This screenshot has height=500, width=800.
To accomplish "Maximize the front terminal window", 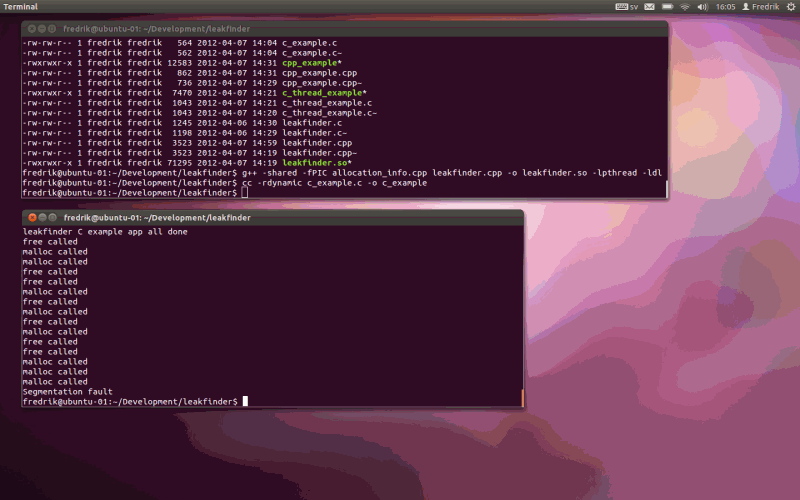I will pos(52,217).
